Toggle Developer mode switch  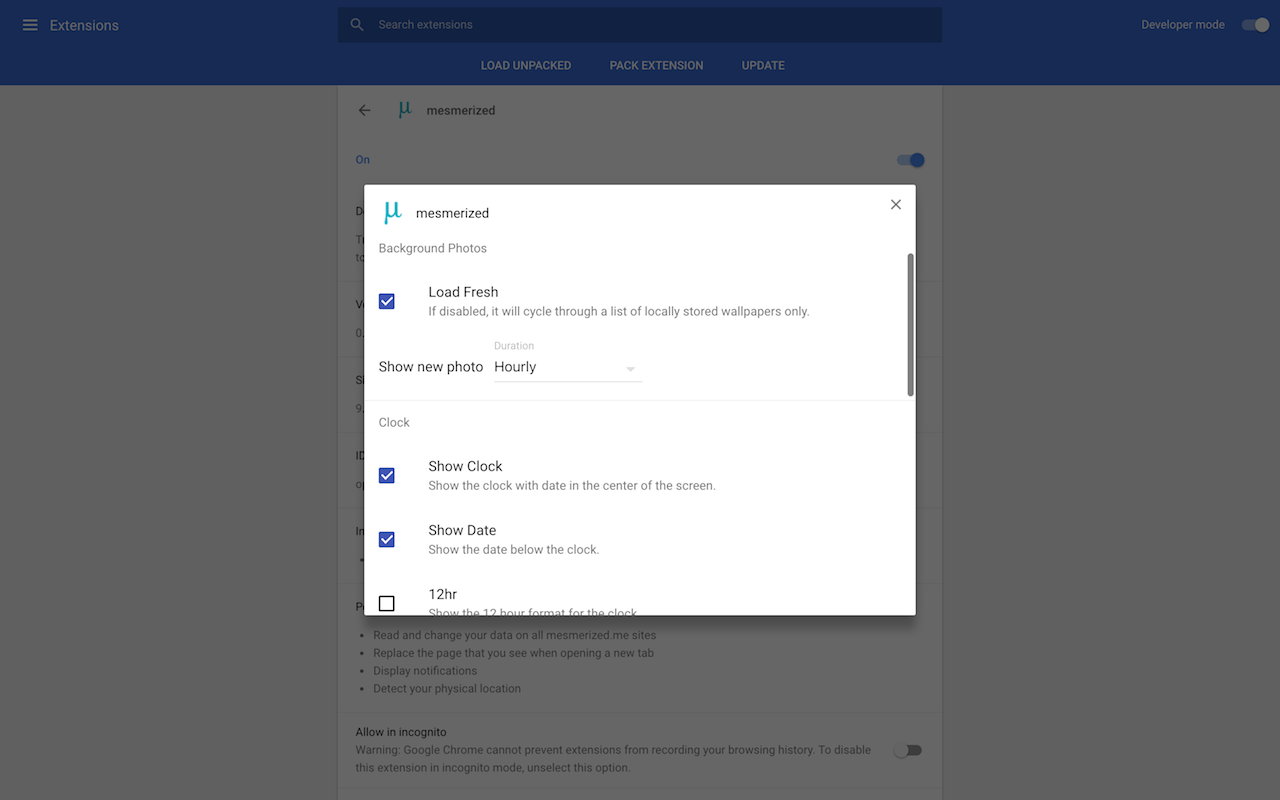click(x=1255, y=25)
